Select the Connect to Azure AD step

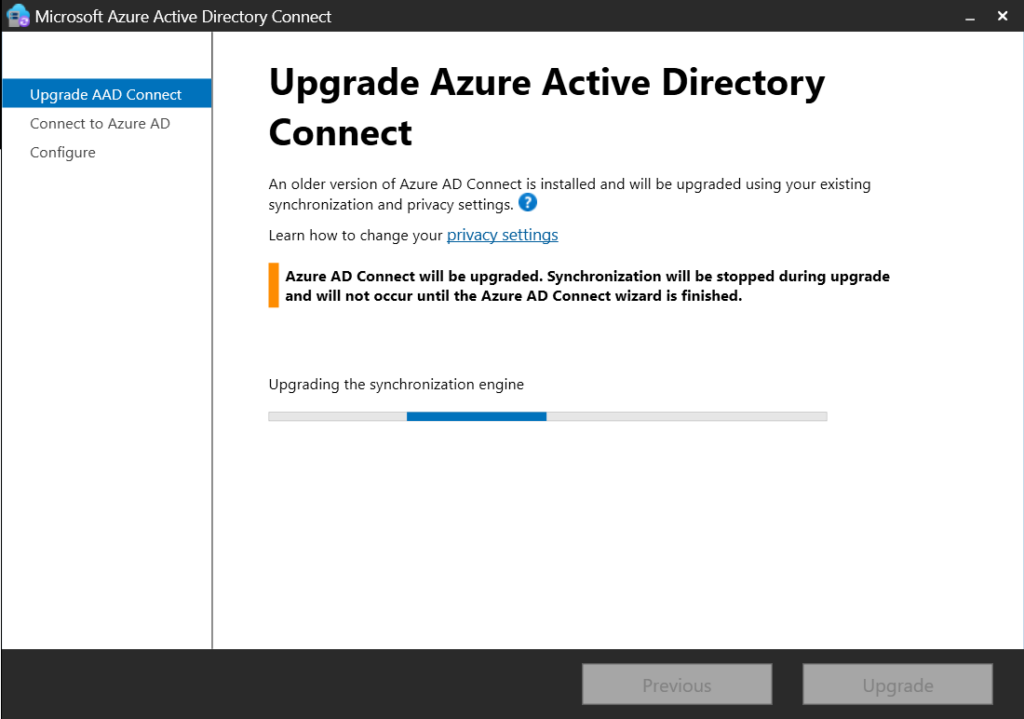click(x=98, y=123)
